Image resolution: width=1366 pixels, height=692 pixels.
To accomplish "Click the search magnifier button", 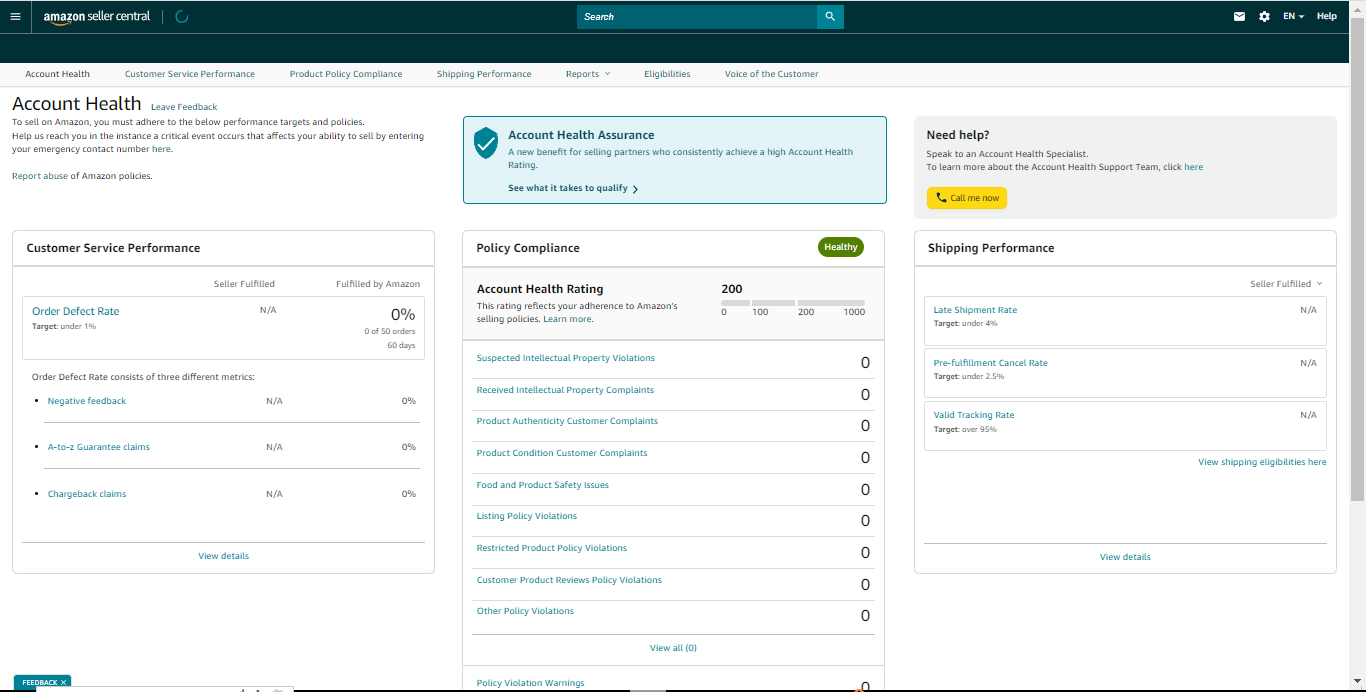I will click(x=830, y=16).
